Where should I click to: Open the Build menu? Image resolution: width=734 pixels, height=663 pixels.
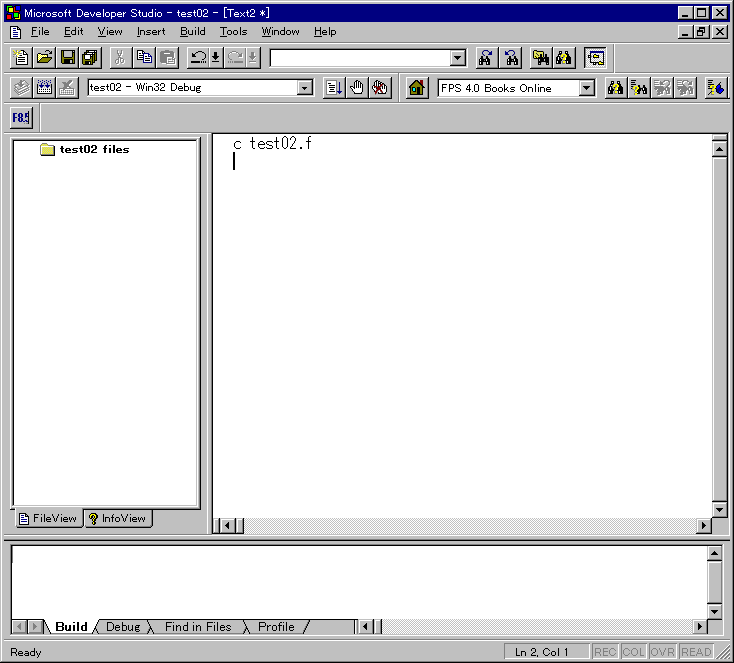pyautogui.click(x=192, y=32)
